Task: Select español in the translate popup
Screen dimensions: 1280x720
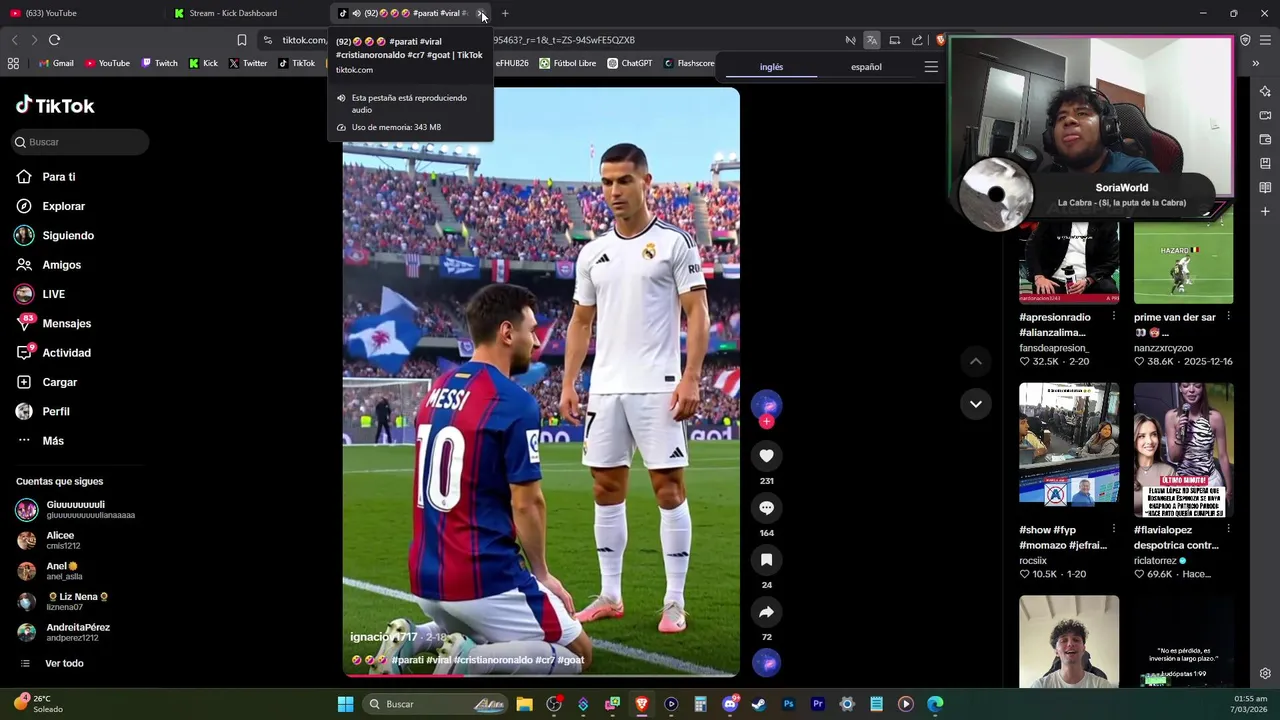Action: coord(866,67)
